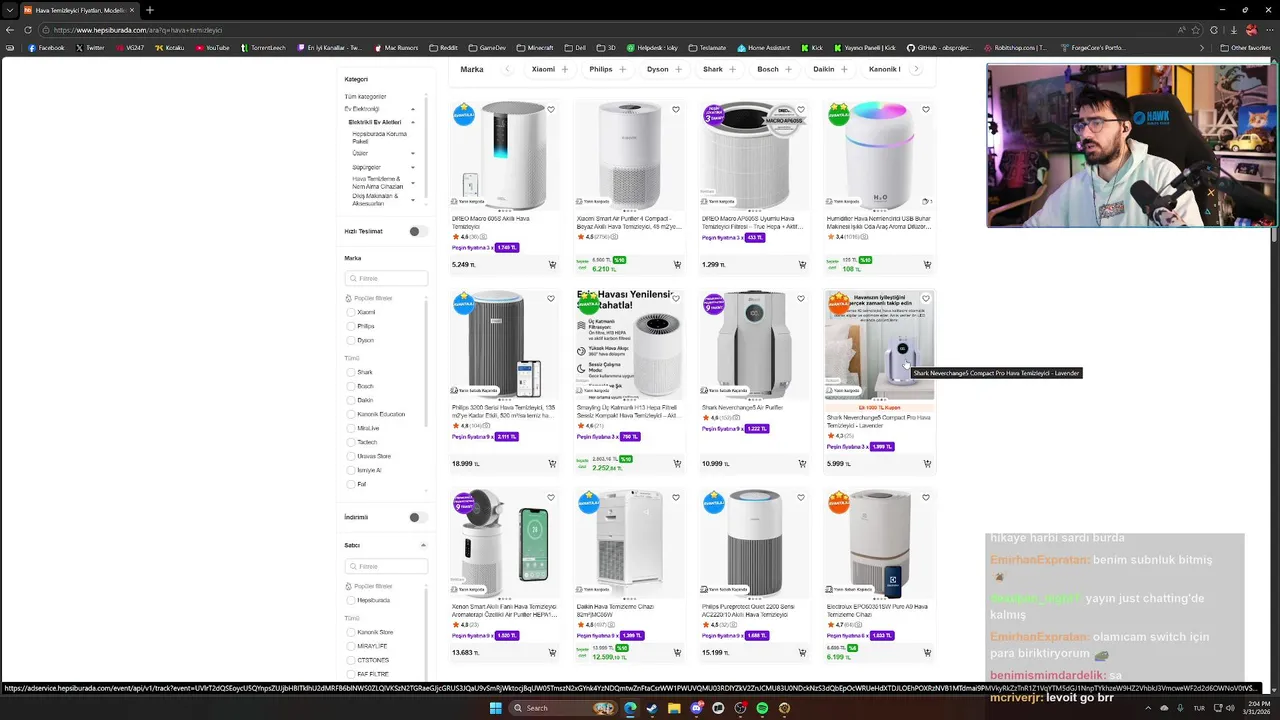1280x720 pixels.
Task: Open YouTube bookmark
Action: click(213, 48)
